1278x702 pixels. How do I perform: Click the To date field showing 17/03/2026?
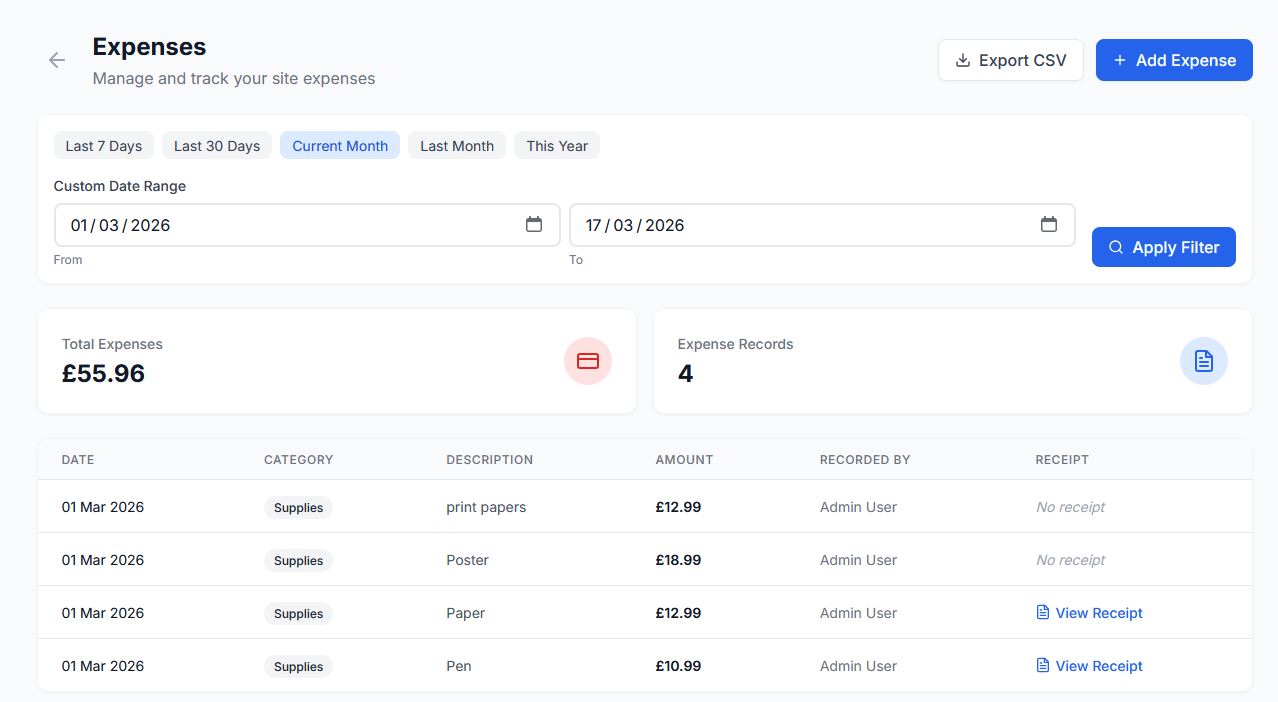point(822,225)
